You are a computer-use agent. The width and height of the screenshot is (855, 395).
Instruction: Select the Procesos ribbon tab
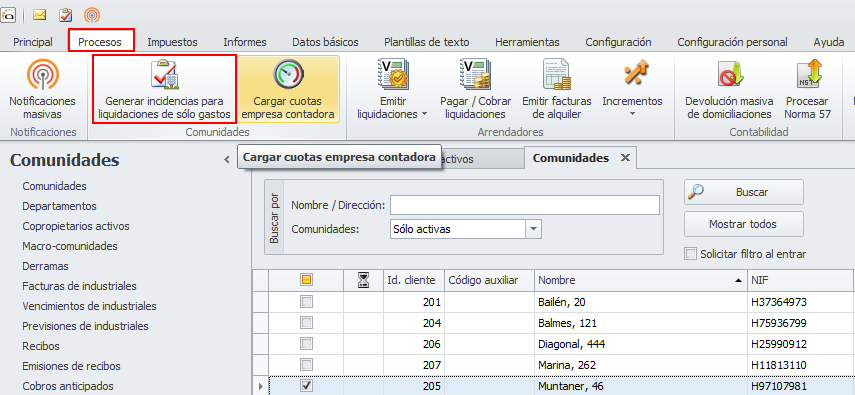tap(100, 42)
